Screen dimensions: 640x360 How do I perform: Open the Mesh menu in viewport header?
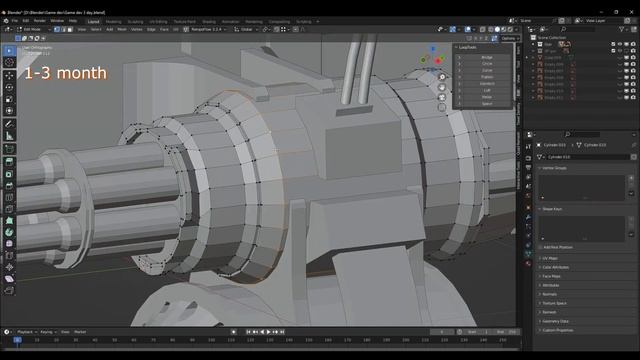point(122,29)
